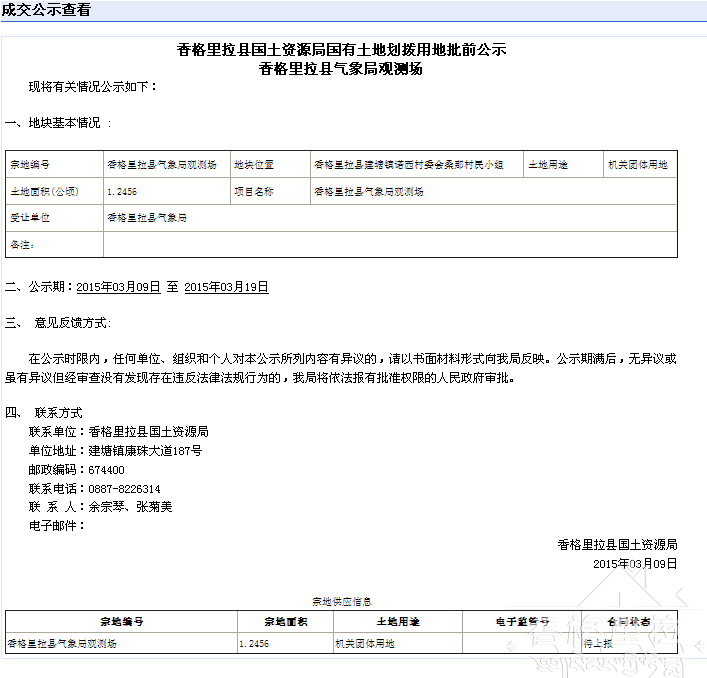Select the 受让单位 value 香格里拉县气象局

147,217
